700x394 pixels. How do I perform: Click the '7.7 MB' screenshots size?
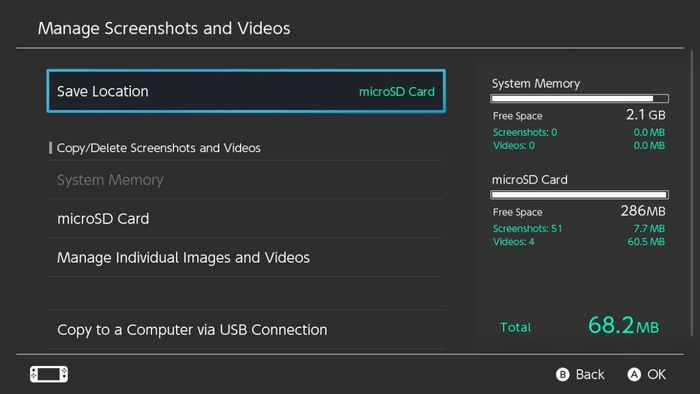(649, 228)
